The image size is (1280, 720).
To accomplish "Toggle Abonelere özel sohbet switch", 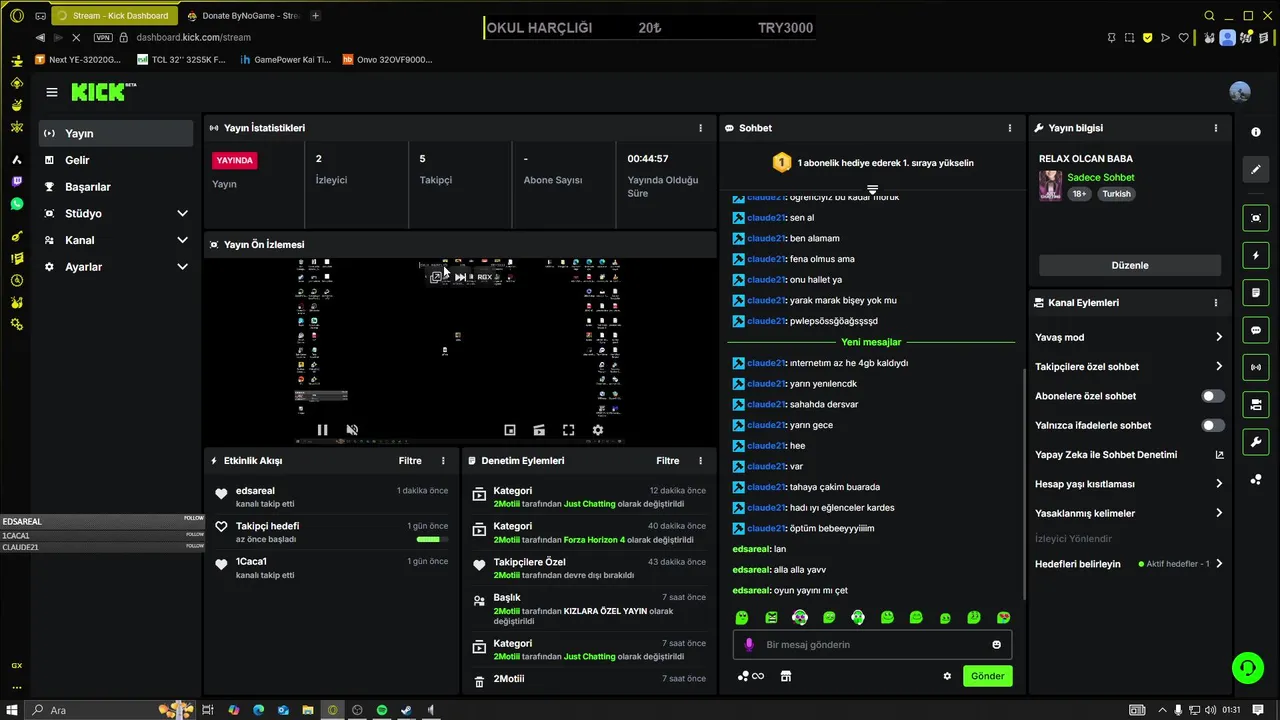I will 1213,396.
